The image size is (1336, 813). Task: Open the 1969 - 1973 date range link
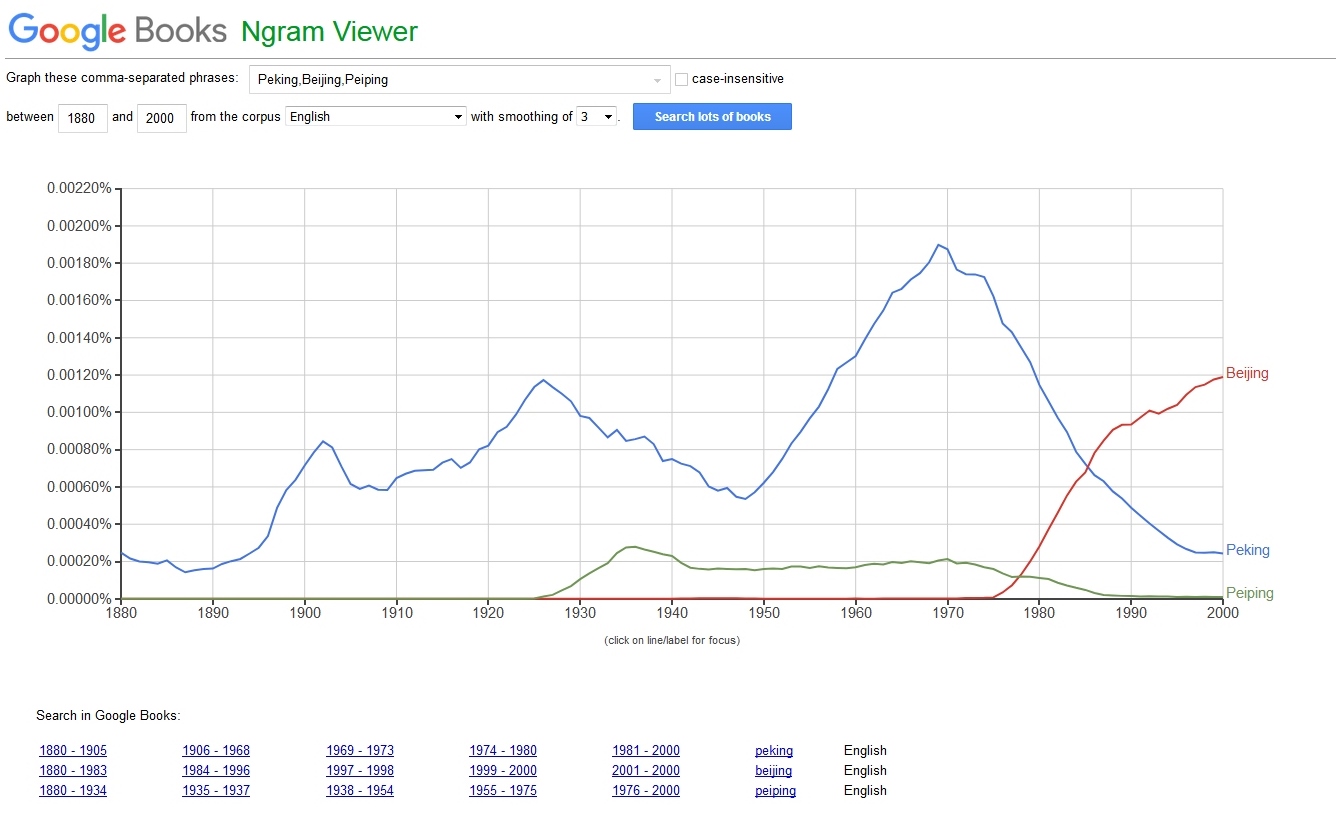pos(360,751)
